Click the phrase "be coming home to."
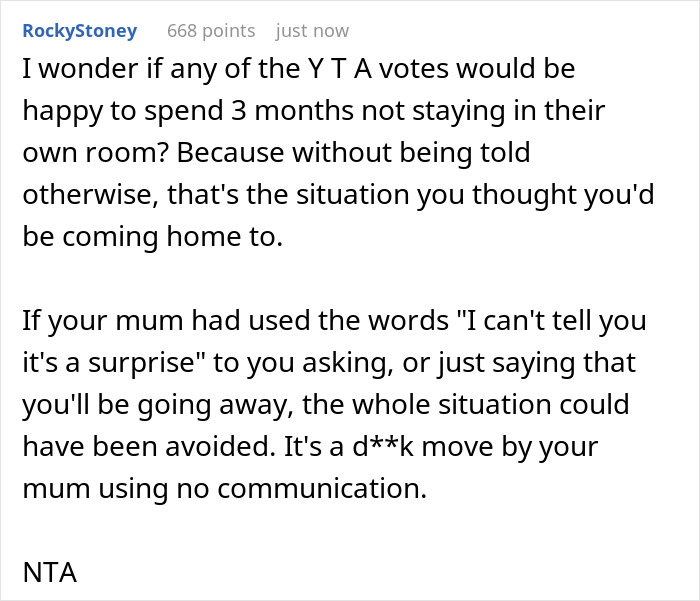Image resolution: width=700 pixels, height=601 pixels. click(x=133, y=236)
